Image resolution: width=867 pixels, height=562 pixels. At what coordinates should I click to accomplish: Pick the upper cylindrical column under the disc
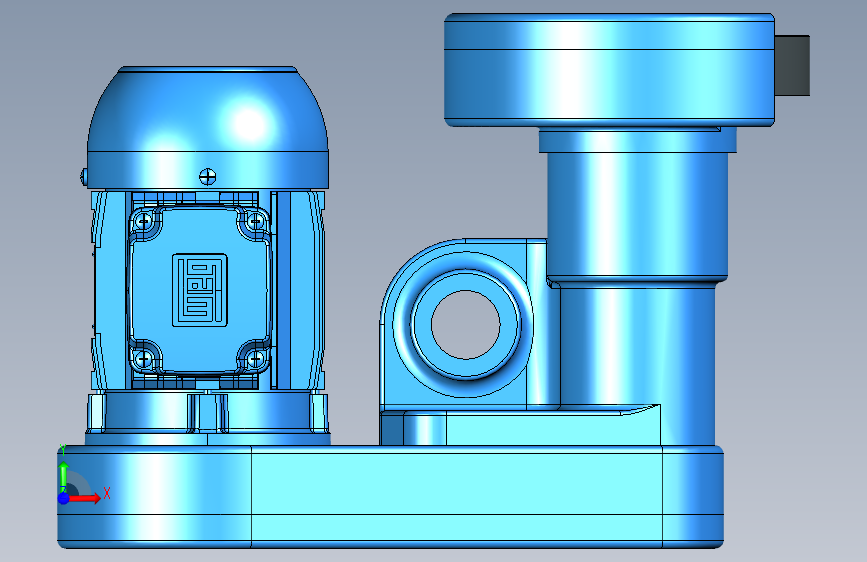click(638, 216)
